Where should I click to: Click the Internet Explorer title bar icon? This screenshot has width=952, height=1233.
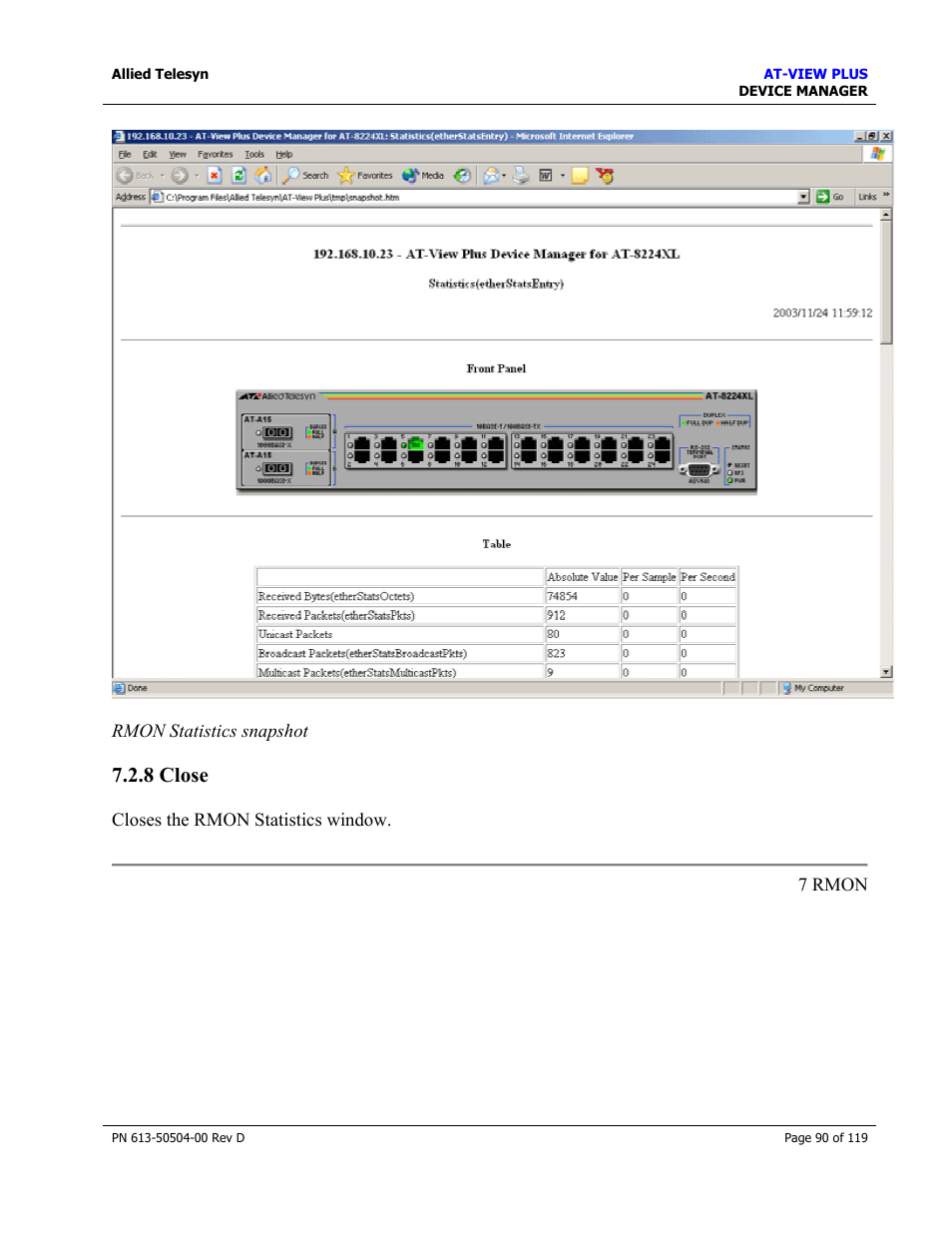pyautogui.click(x=119, y=137)
